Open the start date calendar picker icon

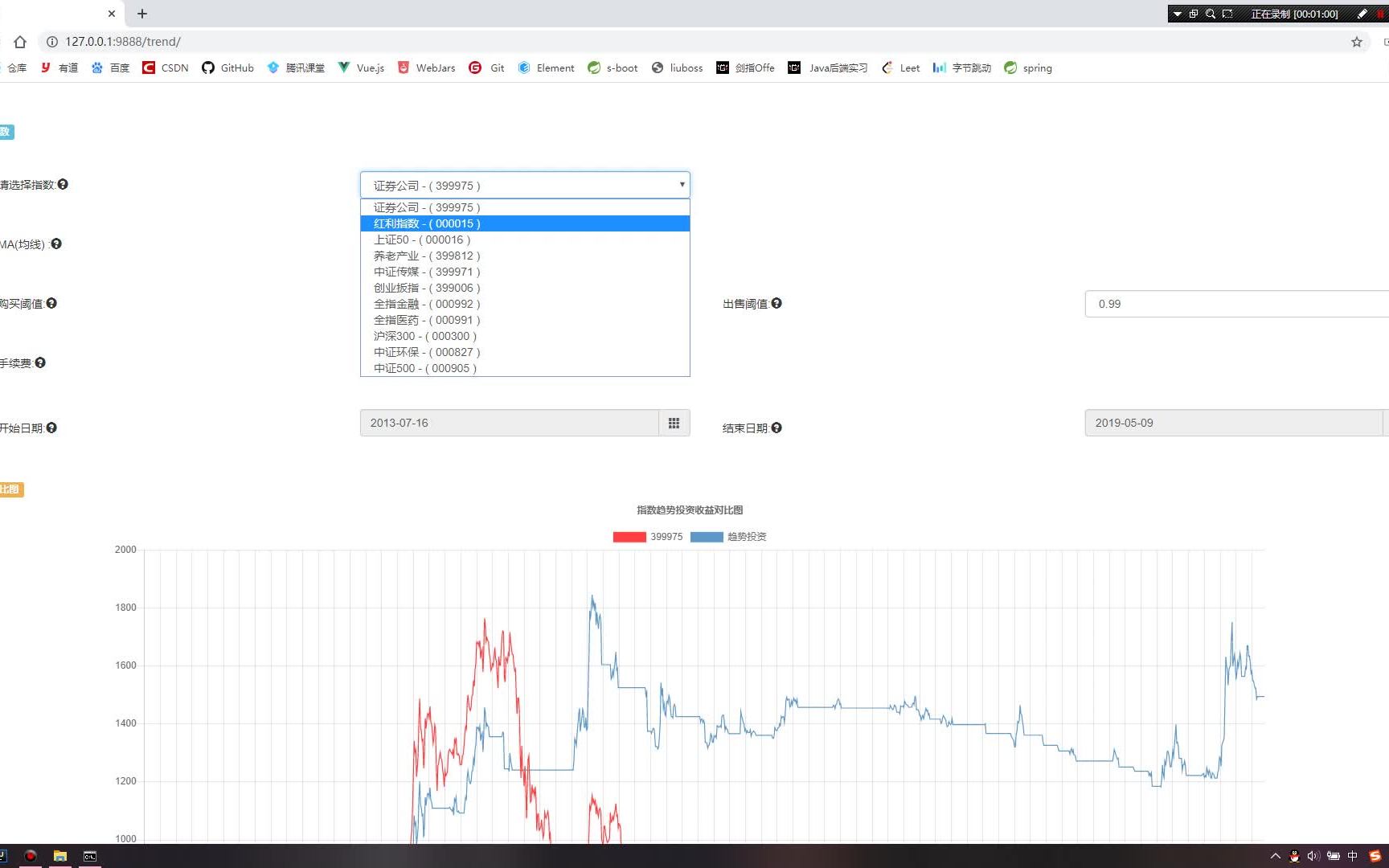click(674, 423)
